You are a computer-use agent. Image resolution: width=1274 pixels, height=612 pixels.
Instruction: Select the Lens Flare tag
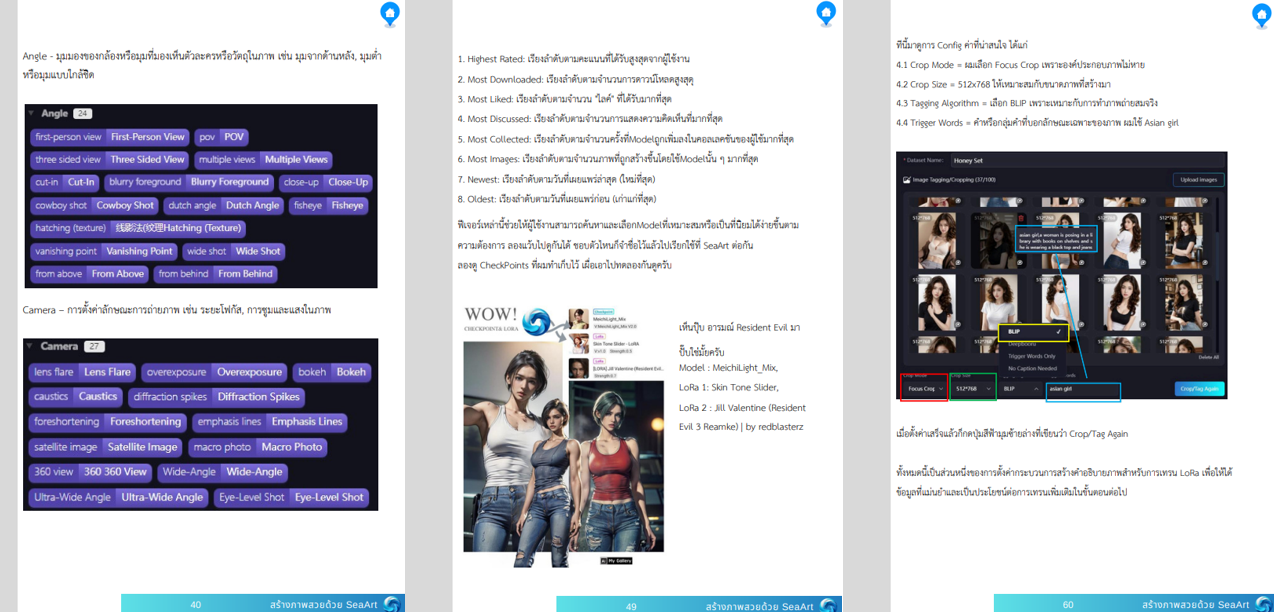click(x=83, y=372)
